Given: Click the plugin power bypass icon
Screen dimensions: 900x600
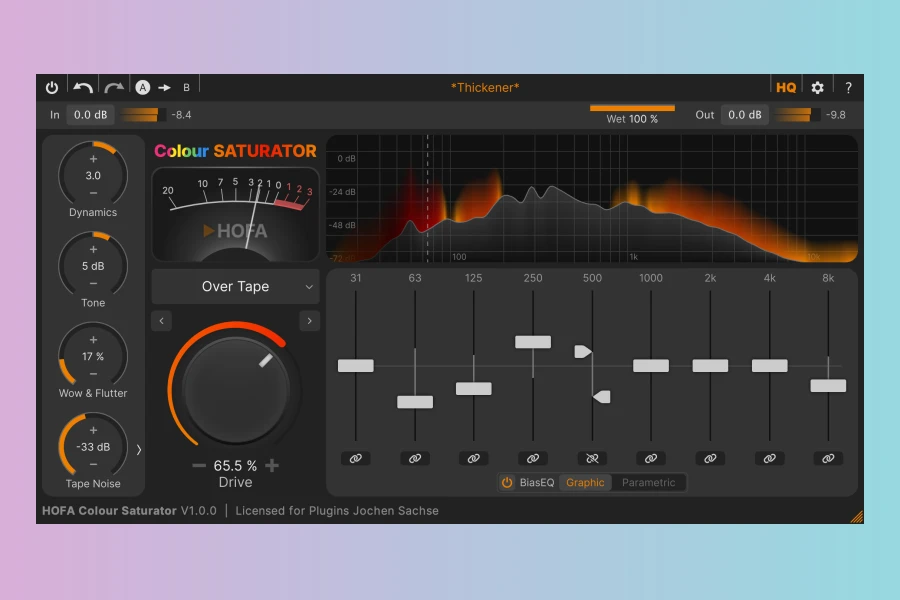Looking at the screenshot, I should [x=52, y=88].
